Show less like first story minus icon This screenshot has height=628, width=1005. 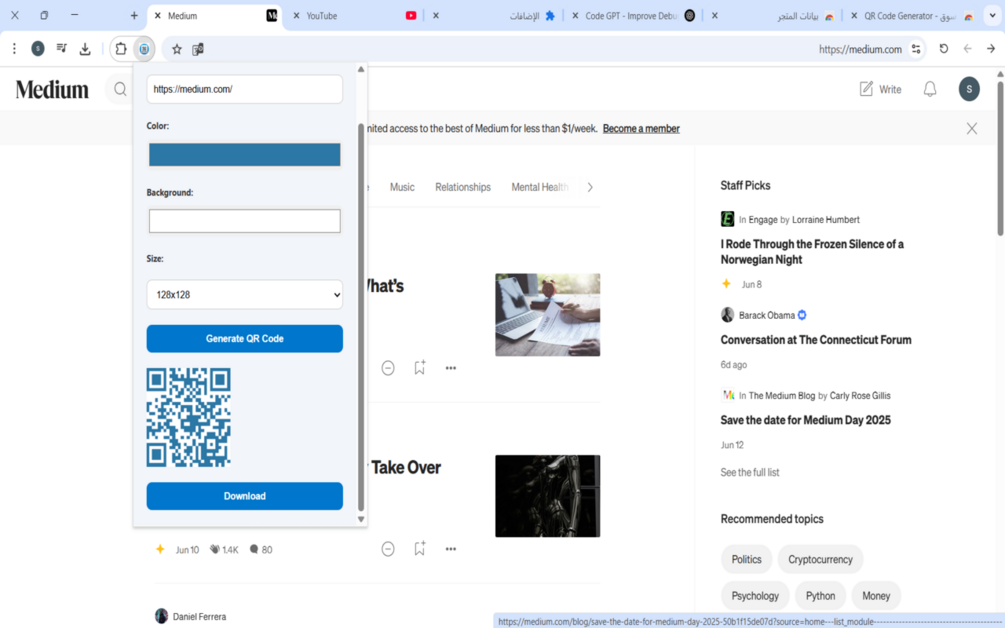(x=388, y=368)
